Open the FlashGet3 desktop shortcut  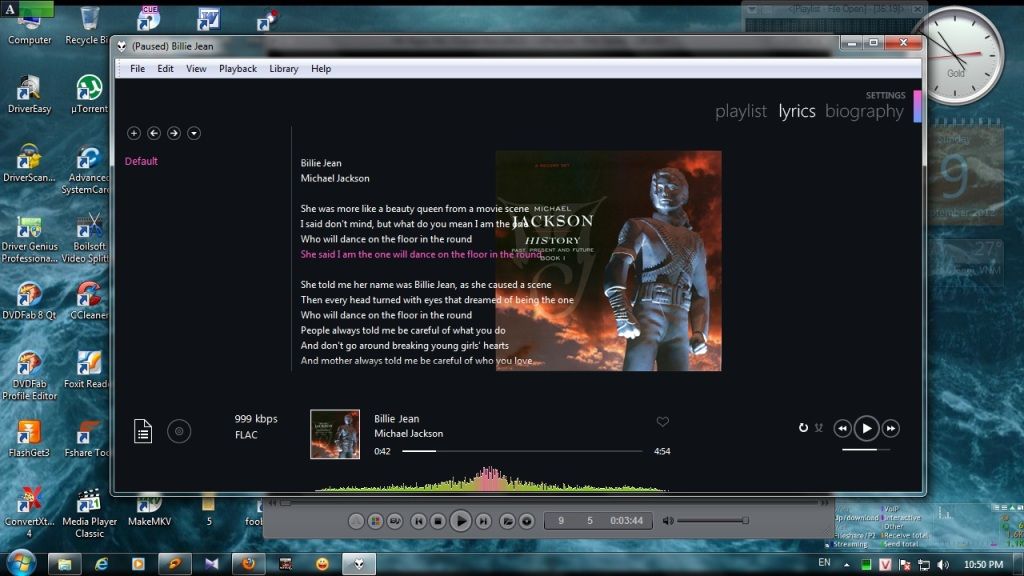pos(29,439)
